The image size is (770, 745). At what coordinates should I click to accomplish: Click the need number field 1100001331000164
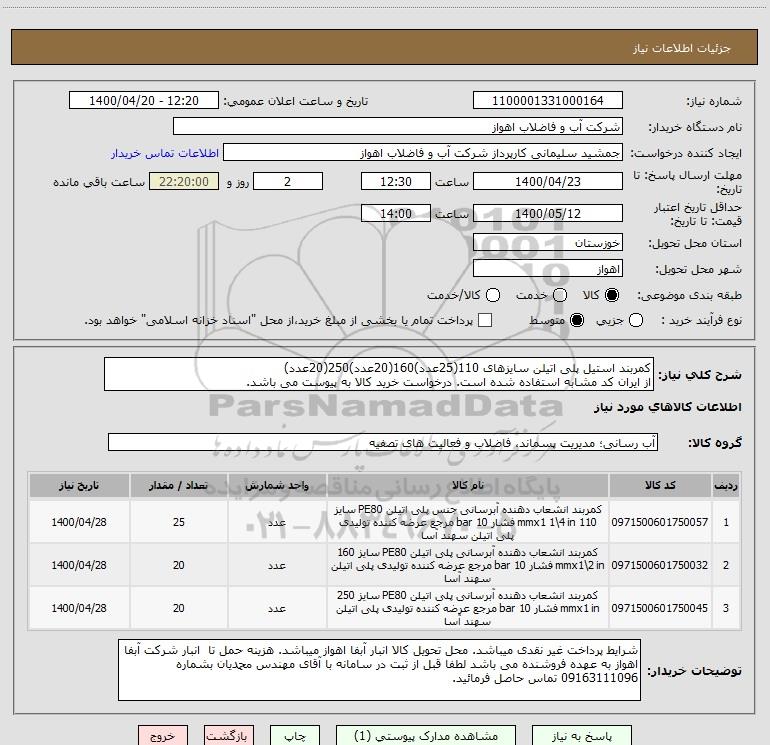point(548,101)
